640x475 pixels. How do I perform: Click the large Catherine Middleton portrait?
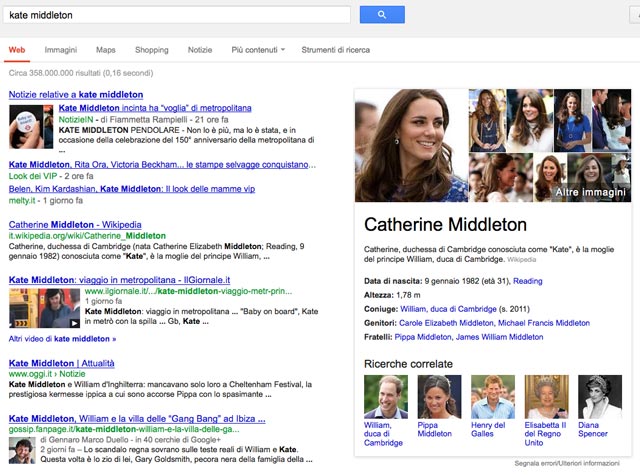click(x=411, y=146)
